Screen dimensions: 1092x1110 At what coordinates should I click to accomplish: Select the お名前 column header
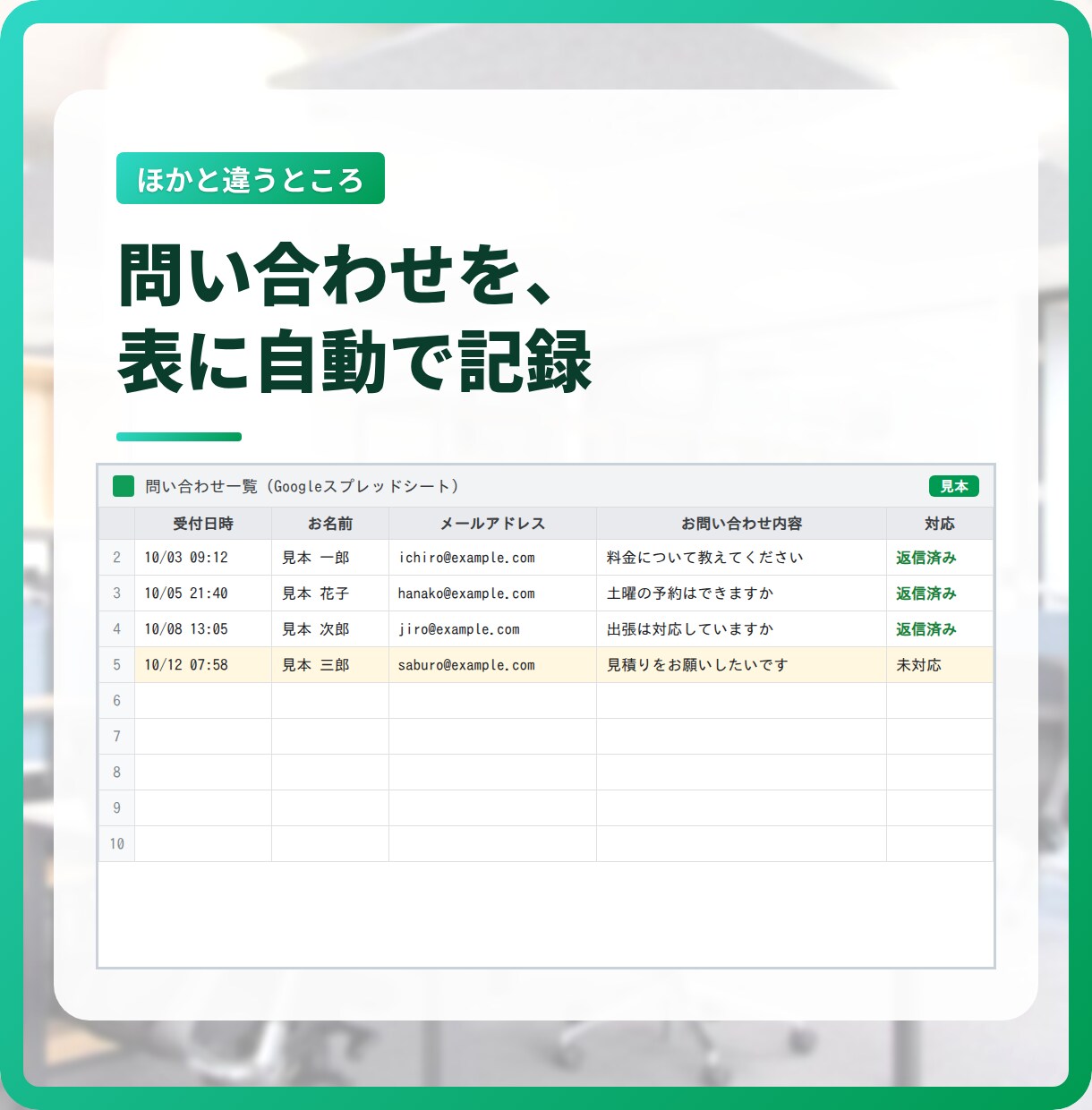coord(330,524)
